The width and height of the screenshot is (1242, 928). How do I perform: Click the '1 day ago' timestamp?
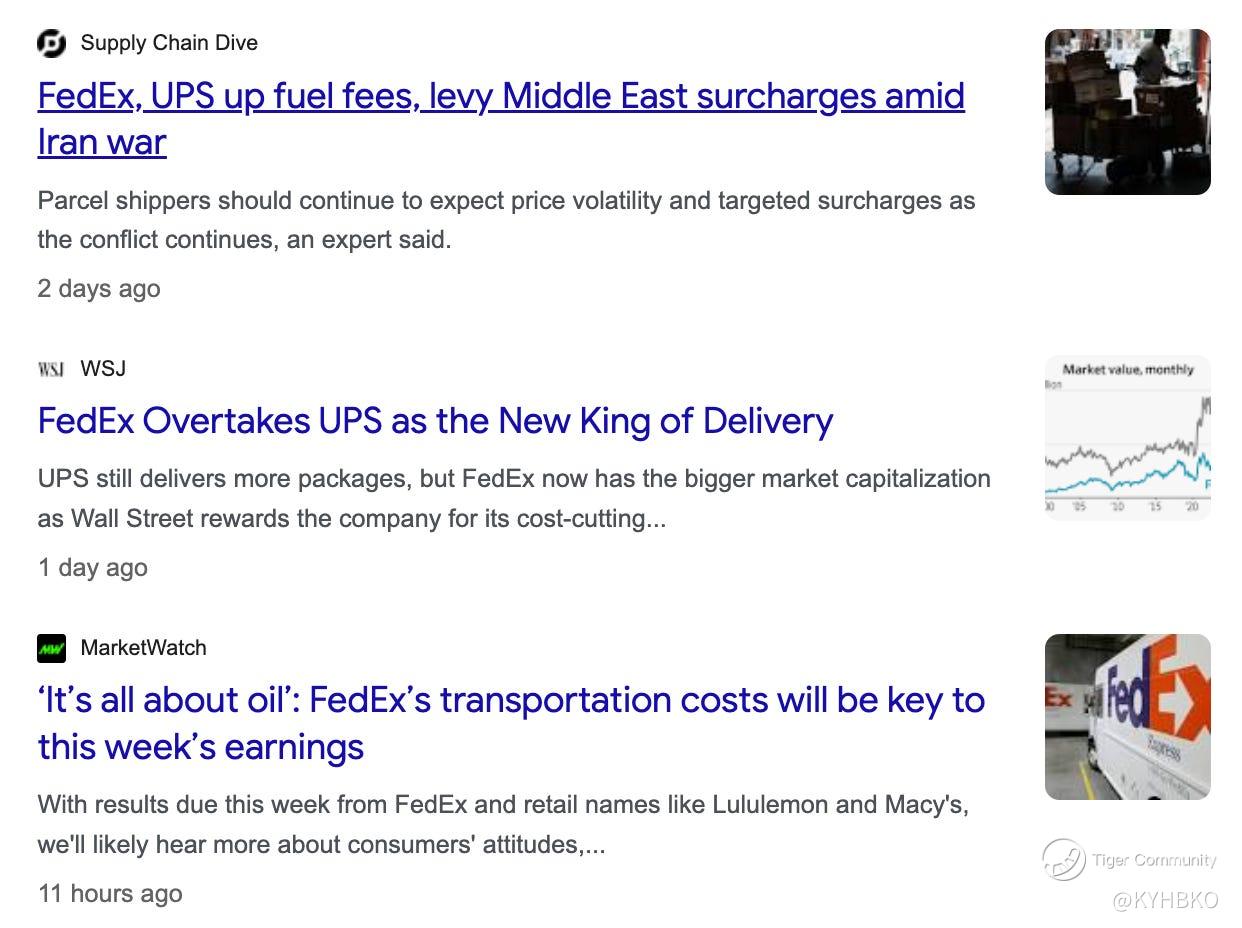tap(93, 568)
